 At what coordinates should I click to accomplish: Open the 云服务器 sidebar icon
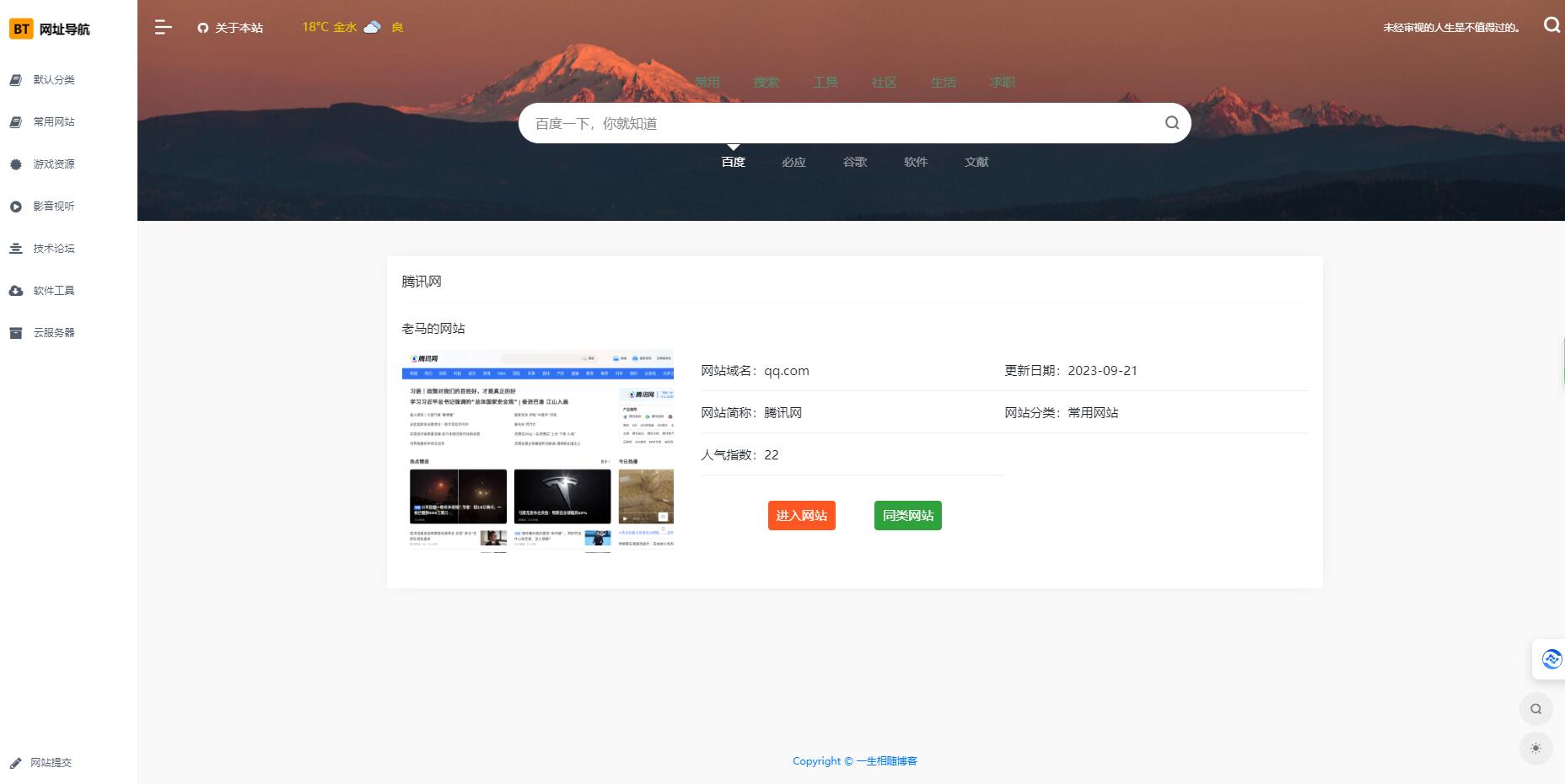coord(14,332)
